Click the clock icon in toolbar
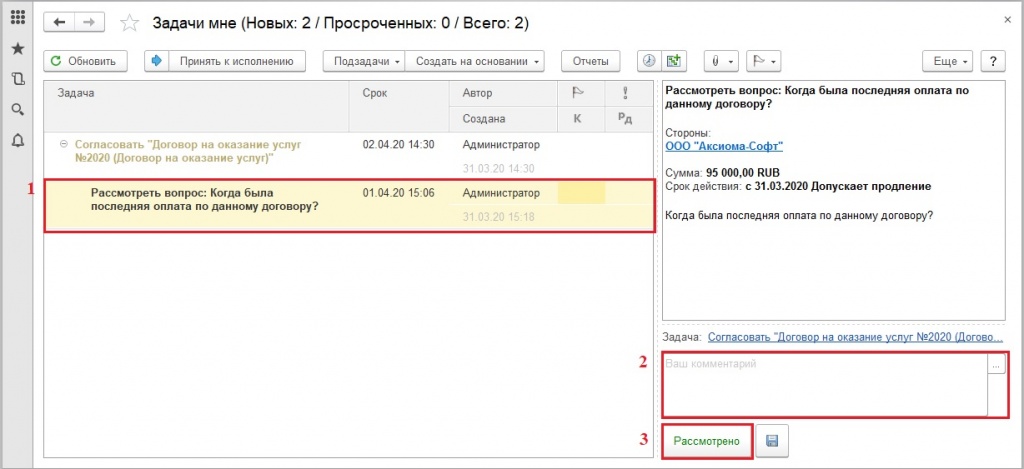The width and height of the screenshot is (1024, 469). tap(649, 61)
